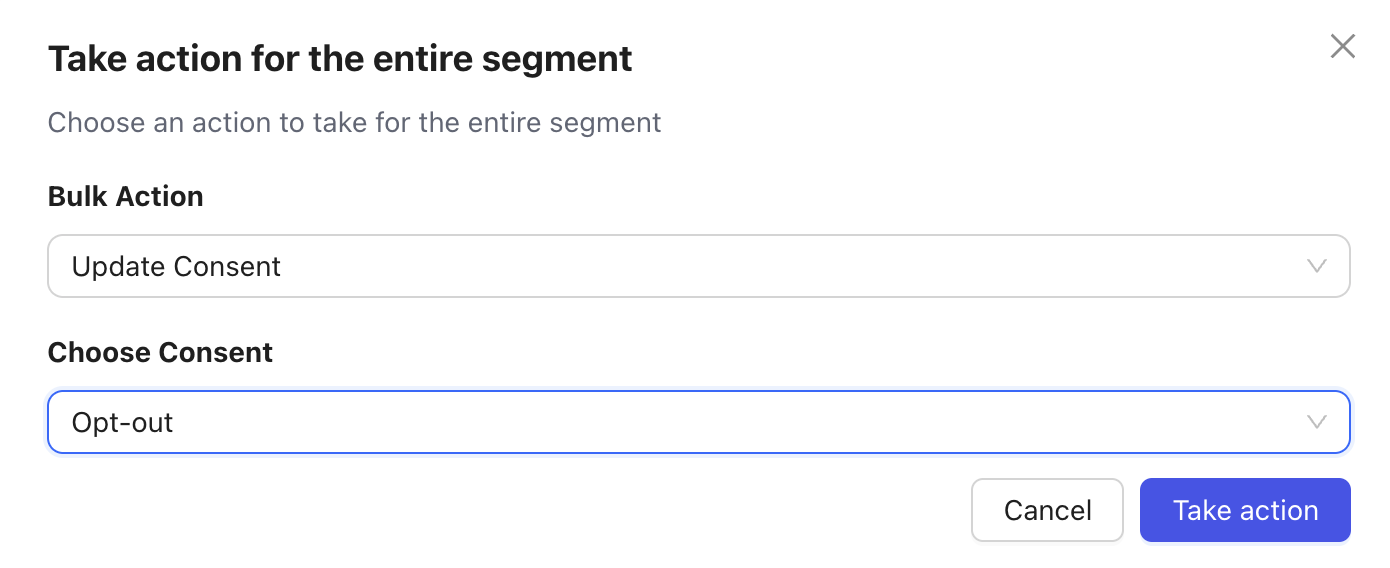Screen dimensions: 1390x568
Task: Close the dialog with the X icon
Action: click(1342, 46)
